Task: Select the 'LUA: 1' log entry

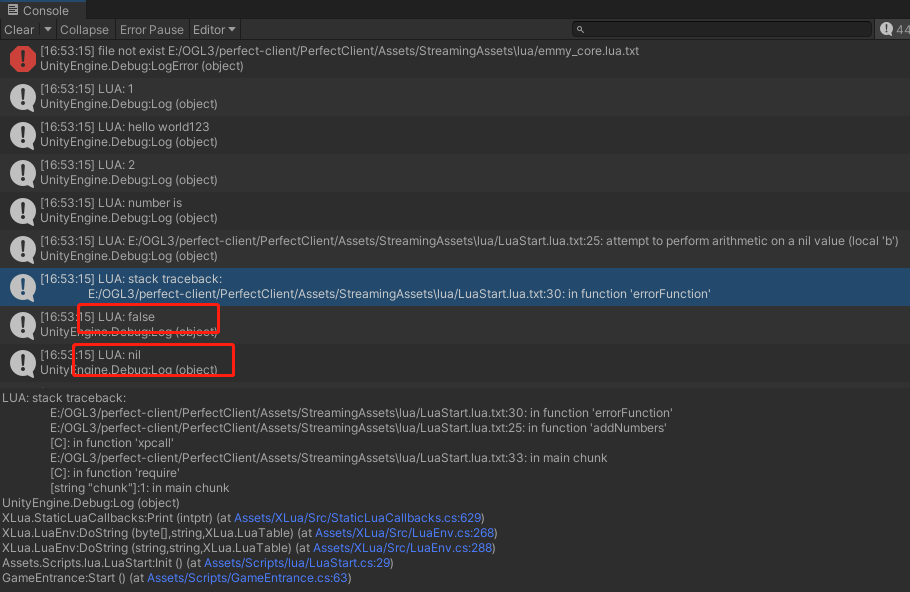Action: tap(455, 97)
